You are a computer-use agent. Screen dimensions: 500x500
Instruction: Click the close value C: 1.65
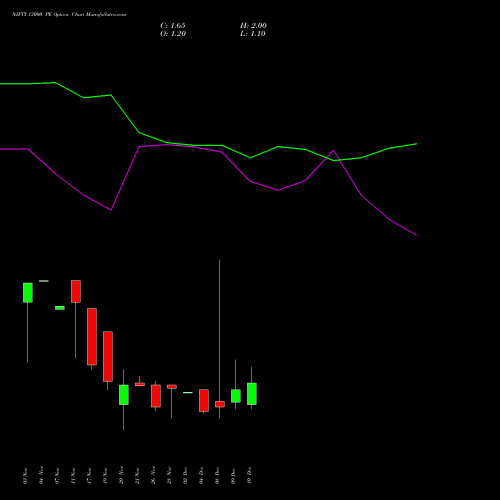pos(173,26)
